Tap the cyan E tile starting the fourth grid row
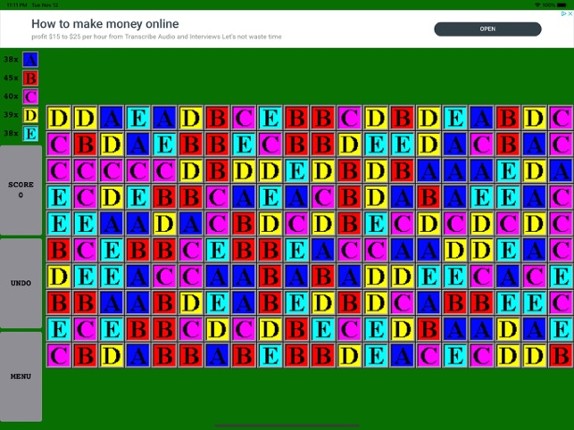 59,197
